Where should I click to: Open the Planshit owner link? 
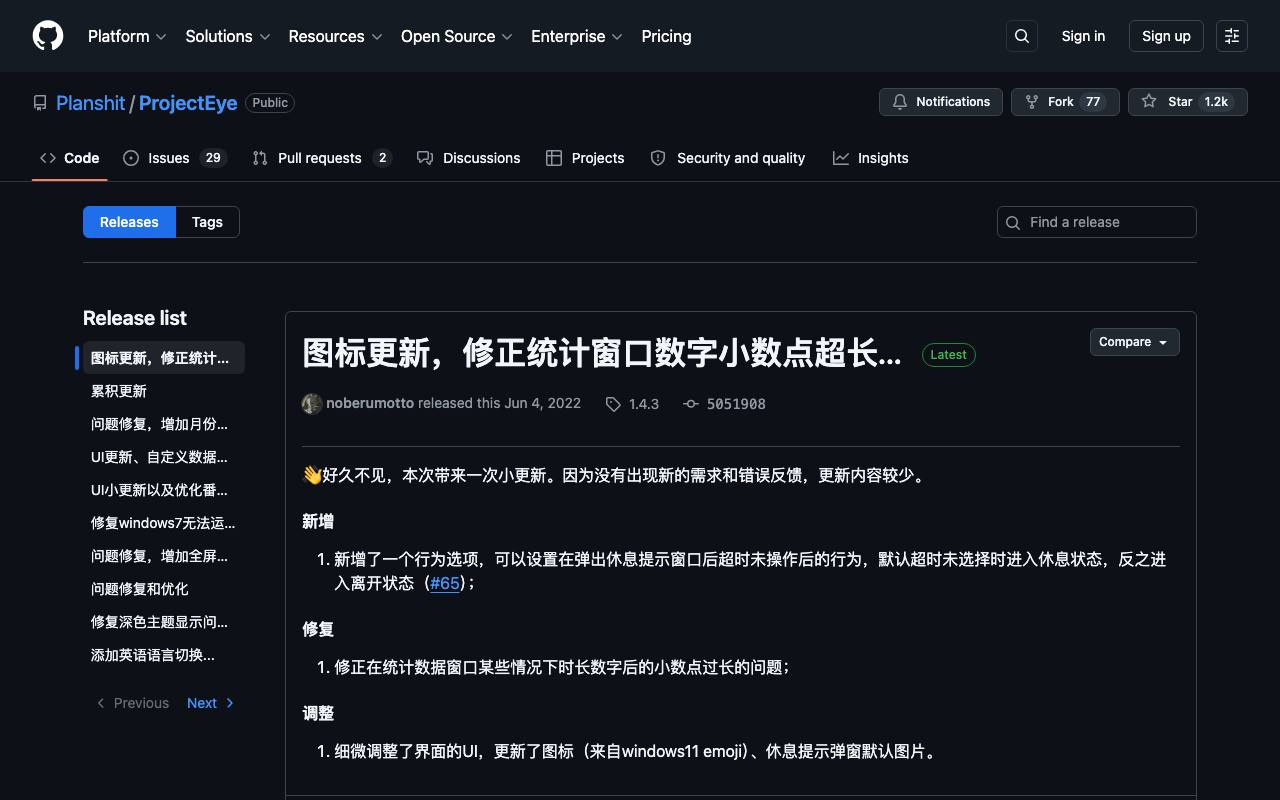[91, 103]
